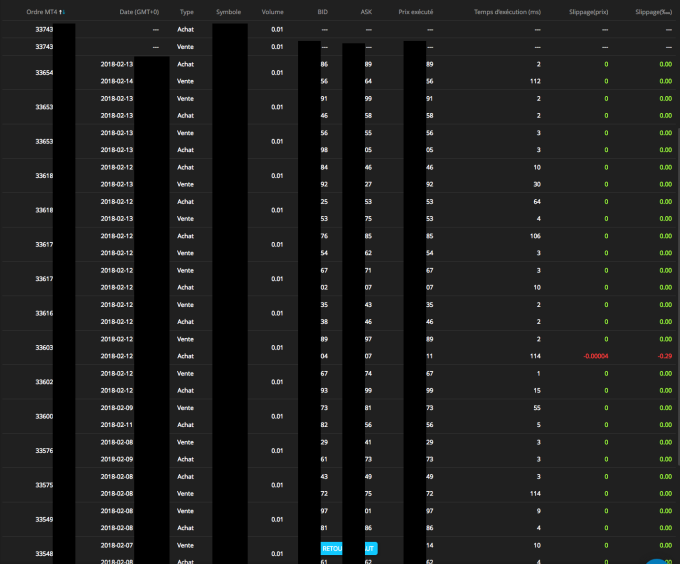Click execution time value 55
680x564 pixels.
coord(537,408)
